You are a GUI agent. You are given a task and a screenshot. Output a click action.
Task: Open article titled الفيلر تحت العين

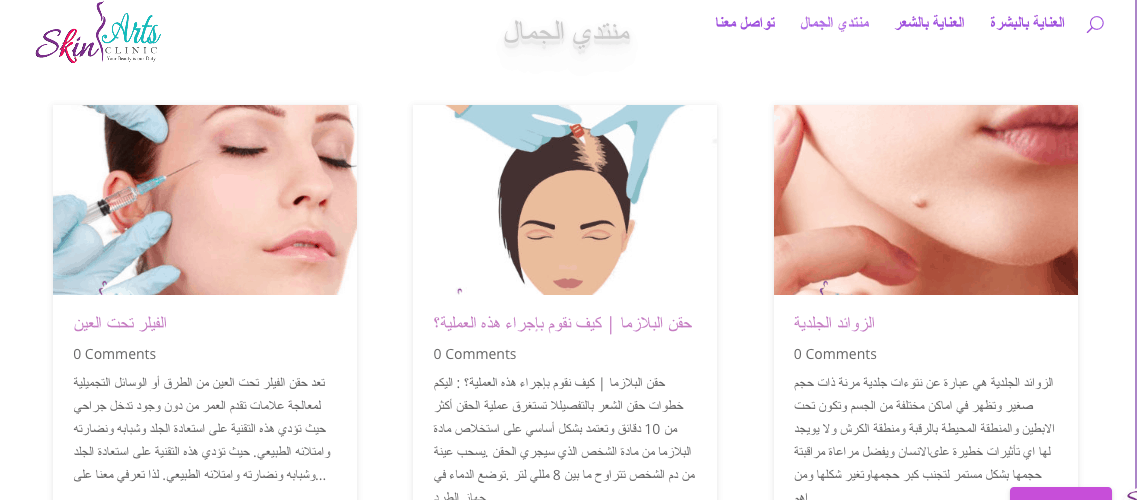click(120, 323)
